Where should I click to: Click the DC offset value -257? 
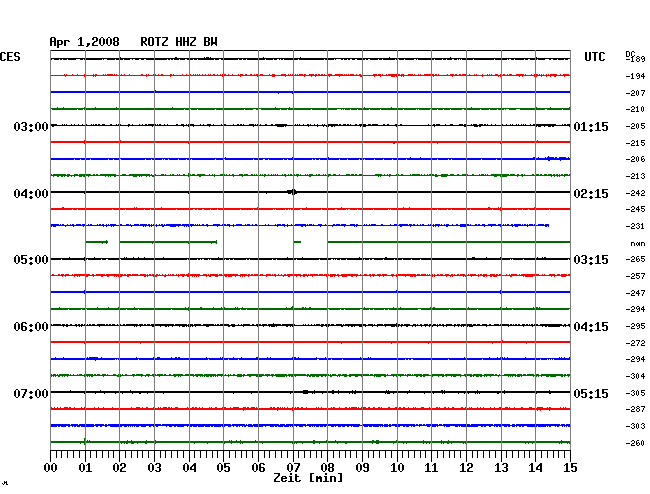tap(635, 276)
